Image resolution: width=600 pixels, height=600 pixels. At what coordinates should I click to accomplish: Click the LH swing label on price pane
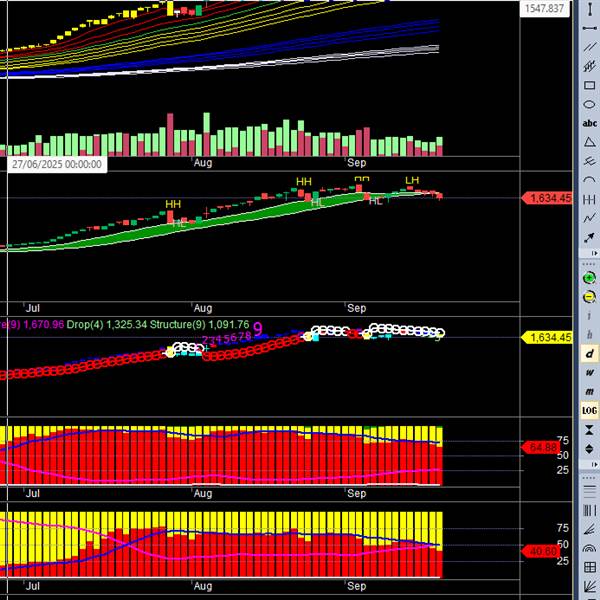click(x=412, y=180)
